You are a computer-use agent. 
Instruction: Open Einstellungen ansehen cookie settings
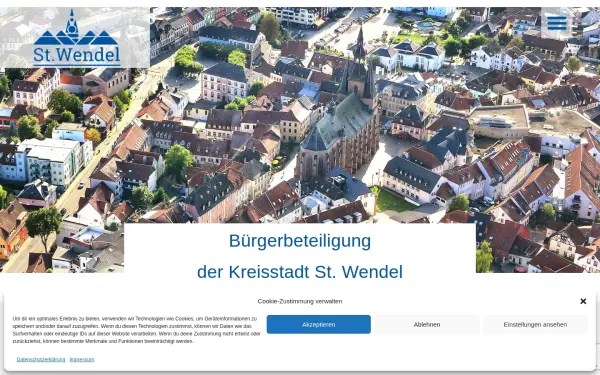click(x=535, y=324)
